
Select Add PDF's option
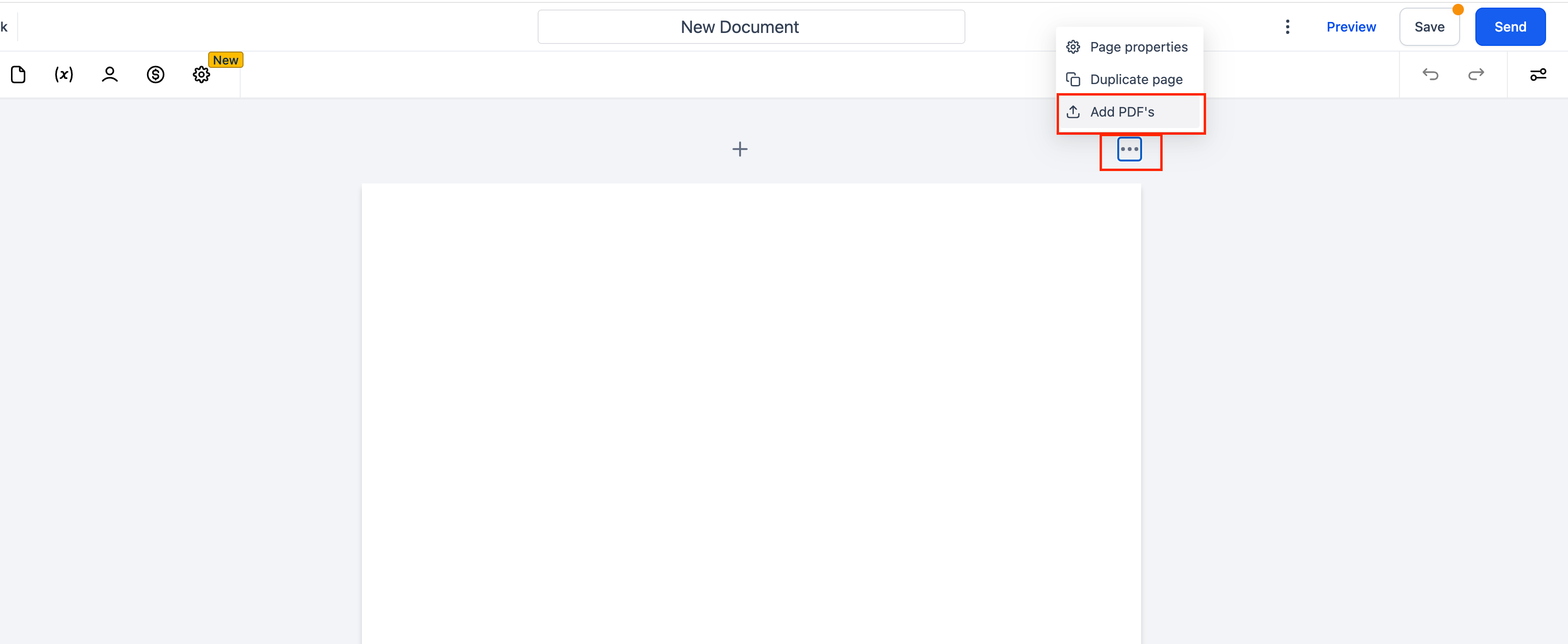pos(1121,112)
